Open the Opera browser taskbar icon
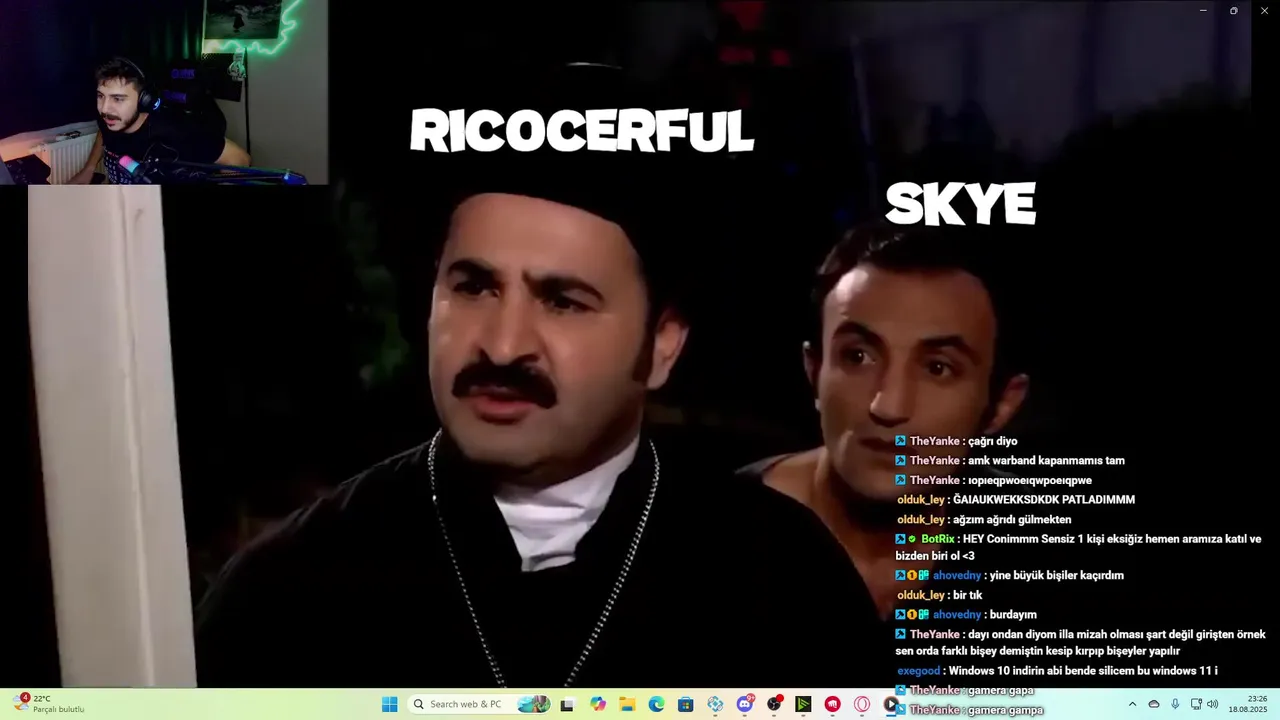The image size is (1280, 720). point(862,704)
